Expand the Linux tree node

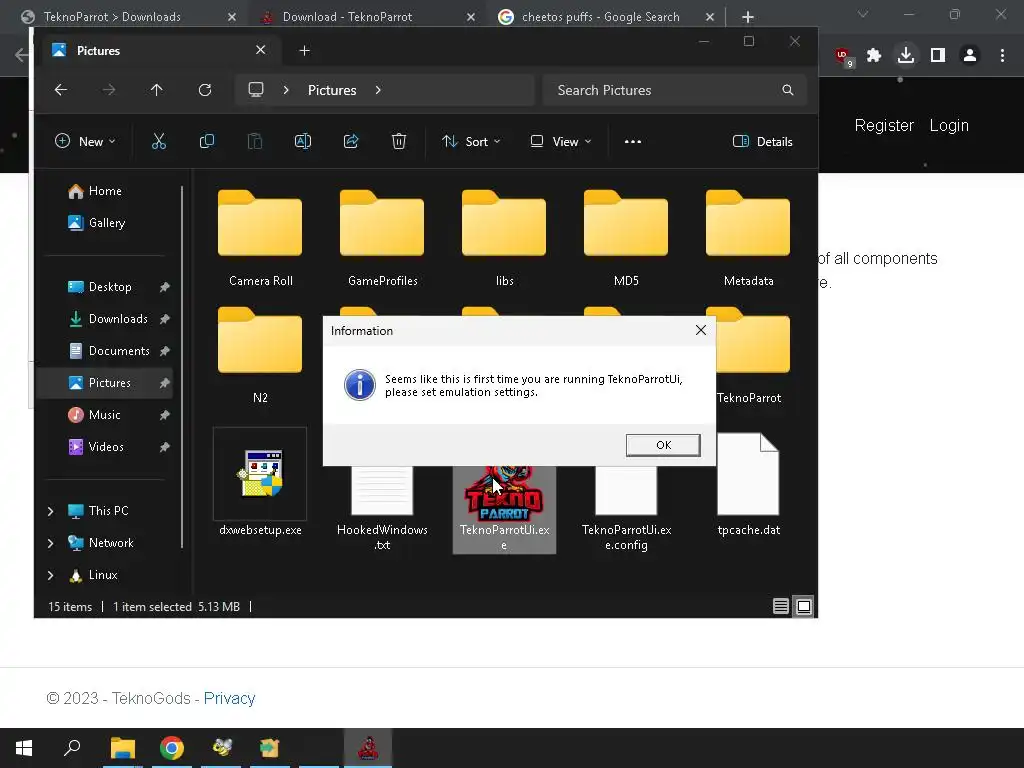tap(51, 575)
